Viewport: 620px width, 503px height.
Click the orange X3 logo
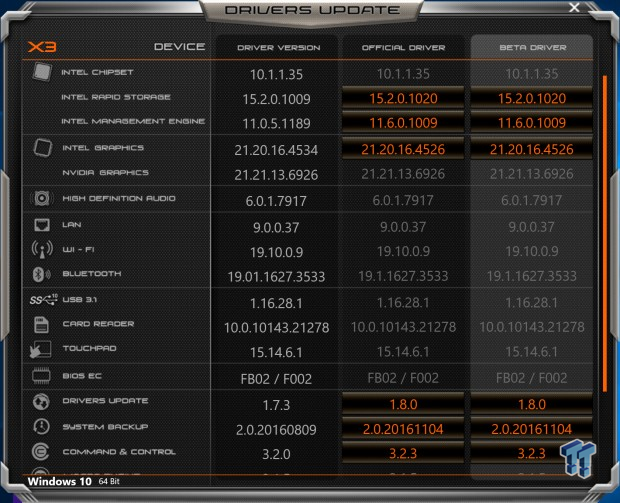pyautogui.click(x=42, y=47)
